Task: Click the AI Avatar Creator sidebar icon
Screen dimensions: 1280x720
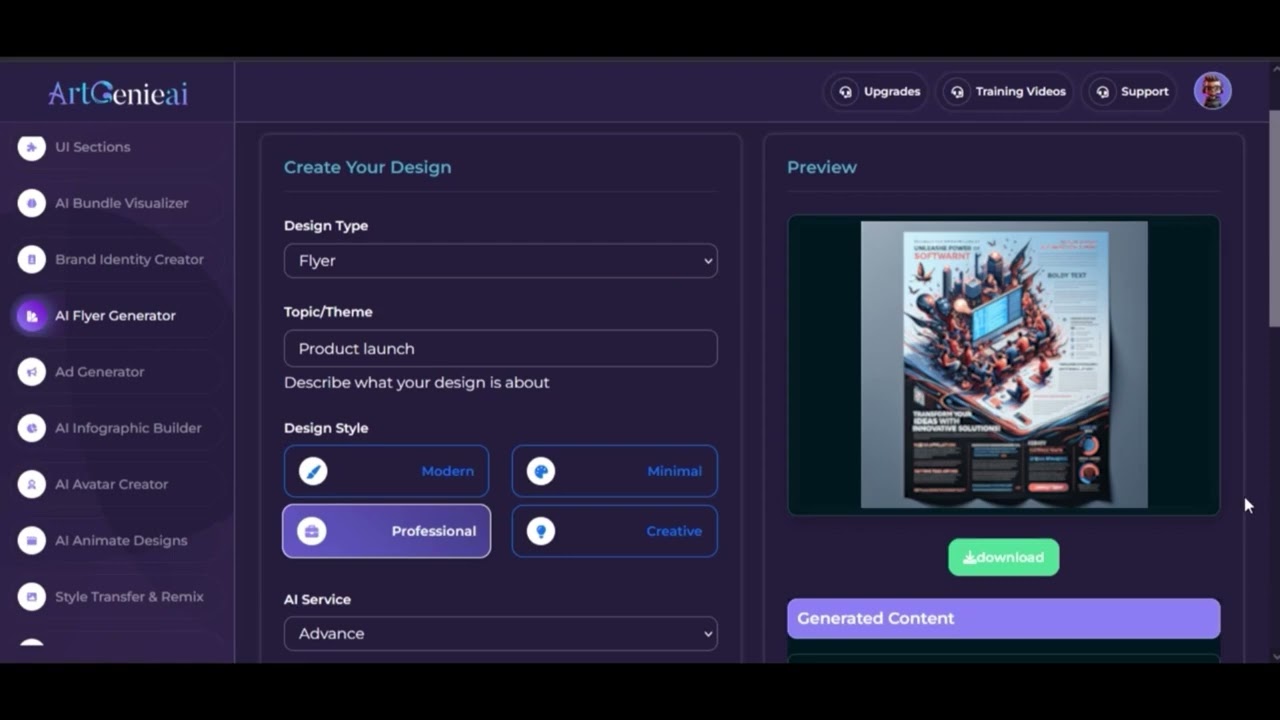Action: (x=31, y=484)
